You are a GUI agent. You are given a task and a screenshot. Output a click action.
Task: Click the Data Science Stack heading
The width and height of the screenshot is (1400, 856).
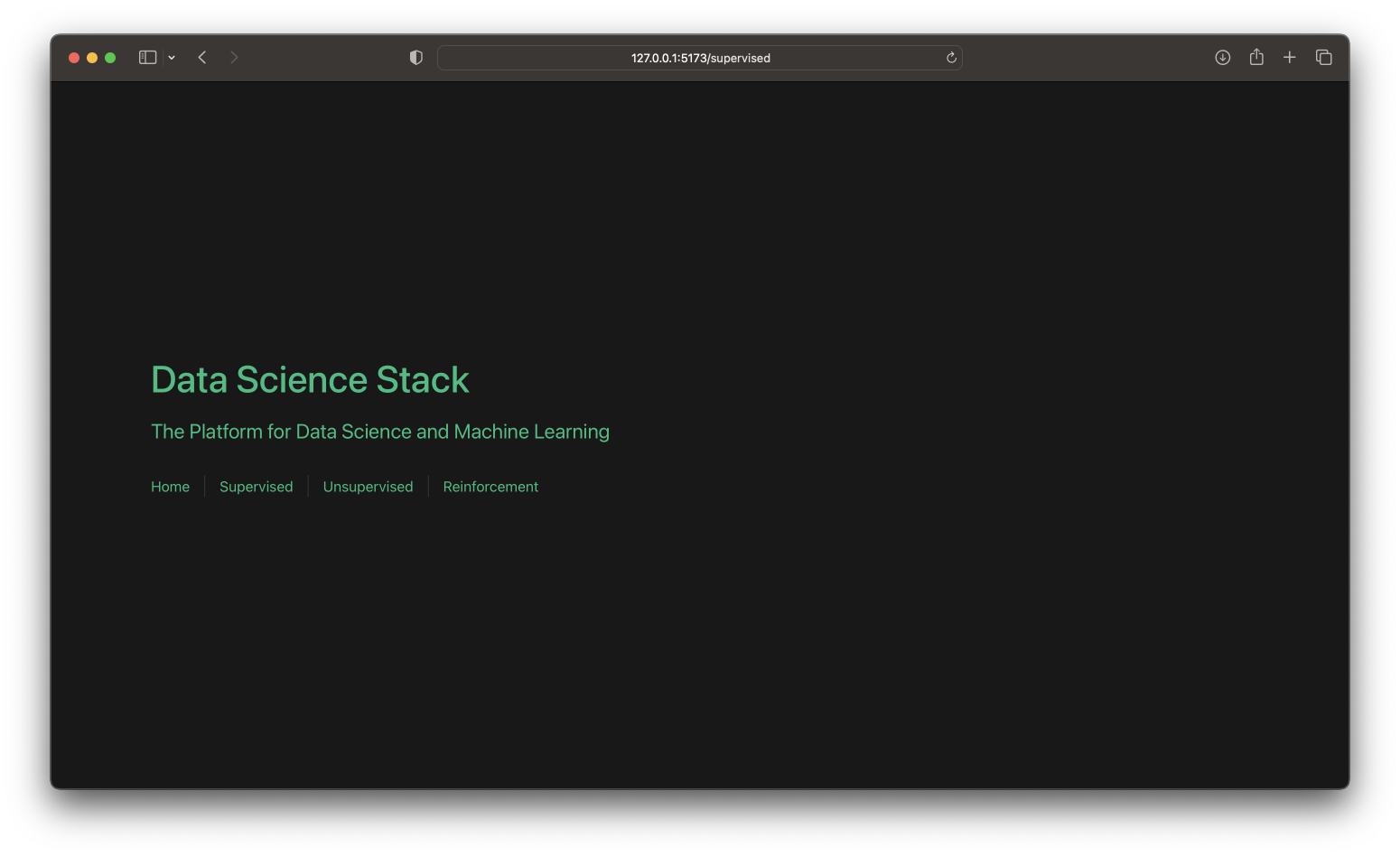310,380
